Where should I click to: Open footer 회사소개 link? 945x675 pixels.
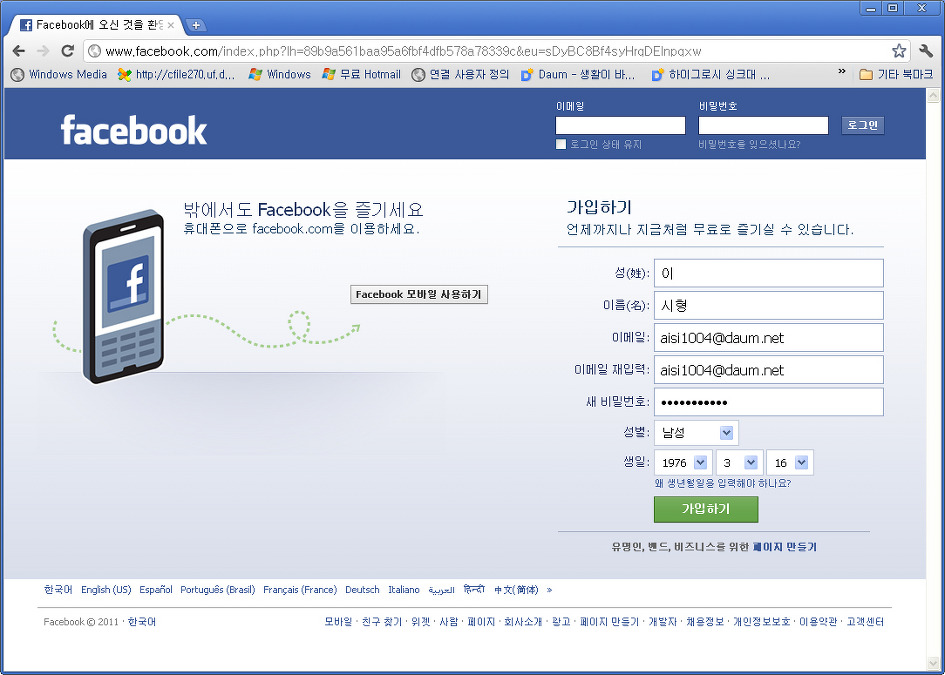coord(523,621)
